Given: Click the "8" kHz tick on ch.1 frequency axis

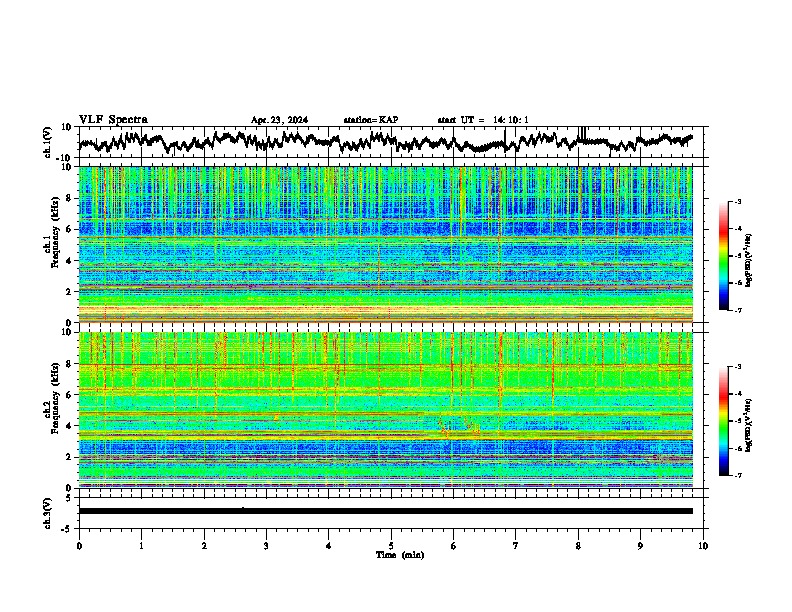Looking at the screenshot, I should 69,198.
